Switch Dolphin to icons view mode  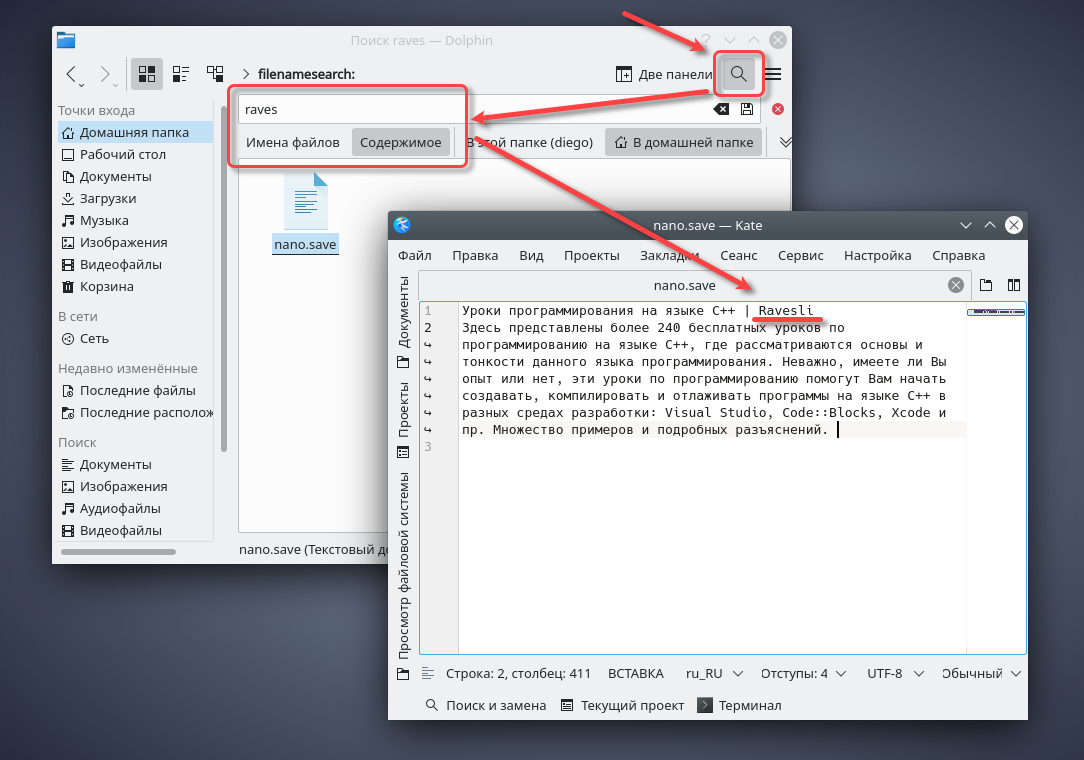point(147,73)
